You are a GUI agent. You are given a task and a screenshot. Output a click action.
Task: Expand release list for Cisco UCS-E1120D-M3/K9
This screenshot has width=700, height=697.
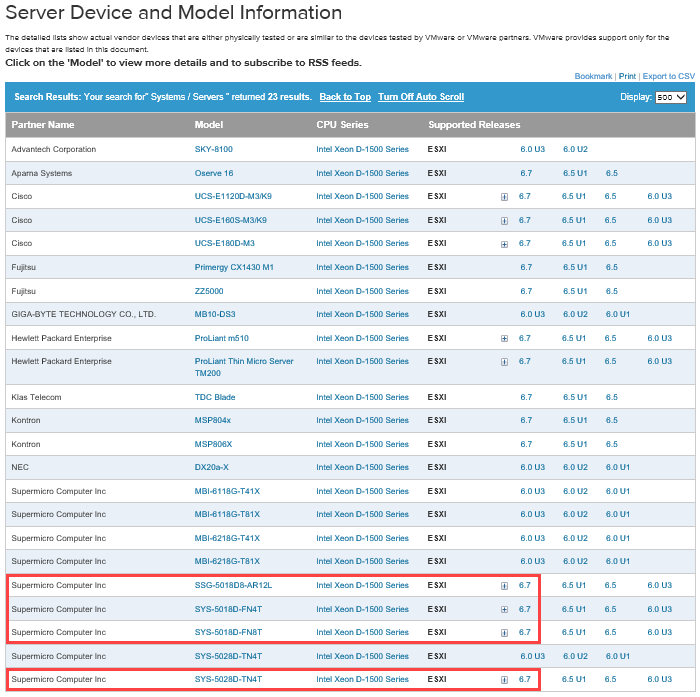click(504, 197)
